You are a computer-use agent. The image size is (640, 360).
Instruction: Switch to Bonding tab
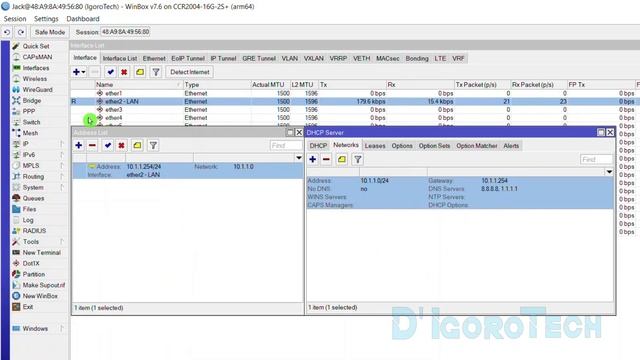click(417, 58)
